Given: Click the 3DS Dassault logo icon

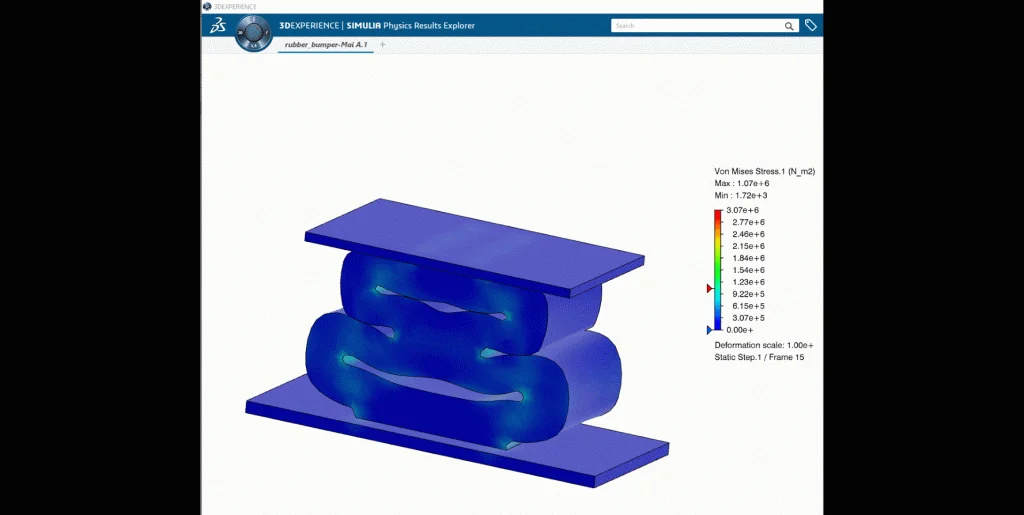Looking at the screenshot, I should tap(217, 26).
